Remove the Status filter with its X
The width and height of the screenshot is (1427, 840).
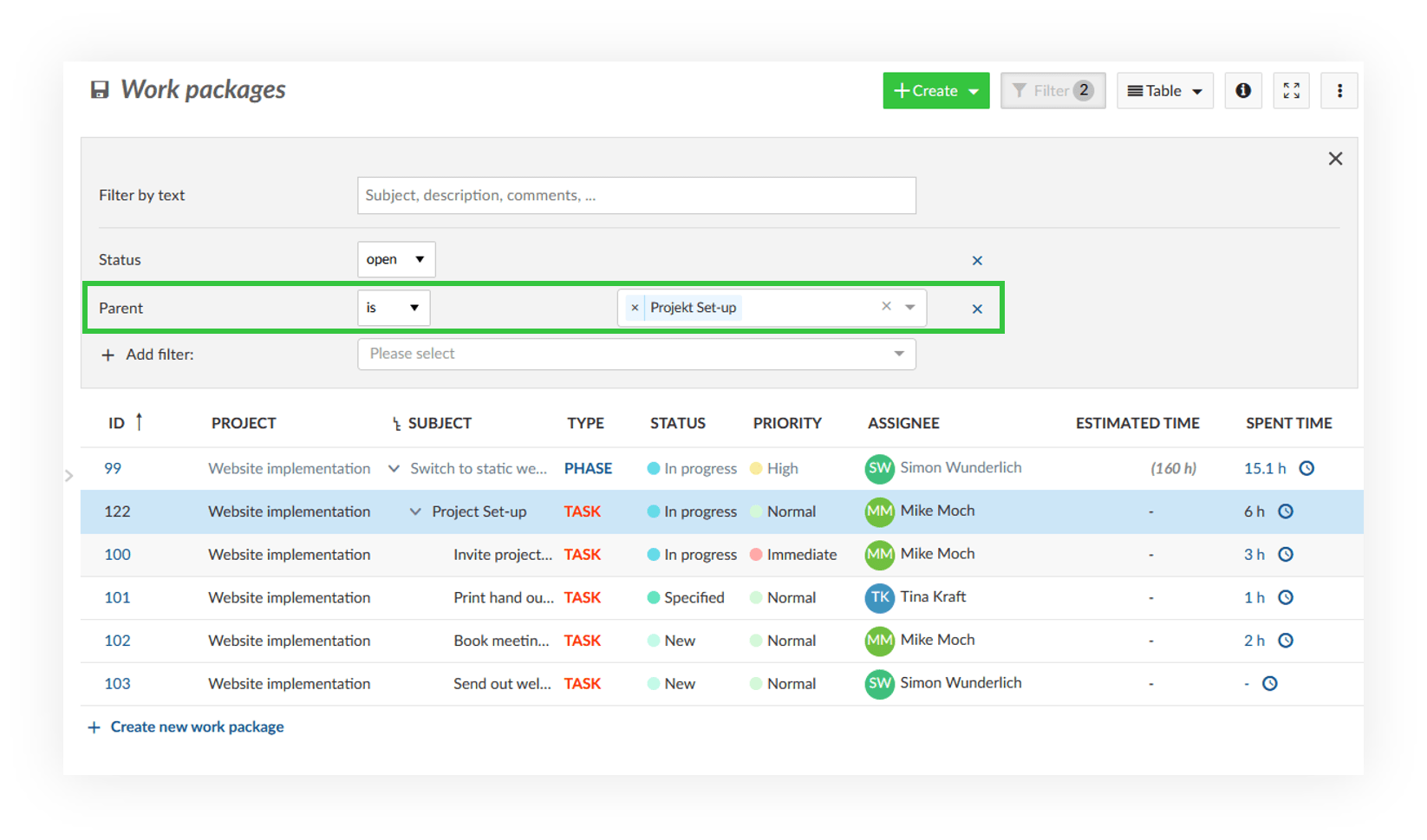click(977, 261)
